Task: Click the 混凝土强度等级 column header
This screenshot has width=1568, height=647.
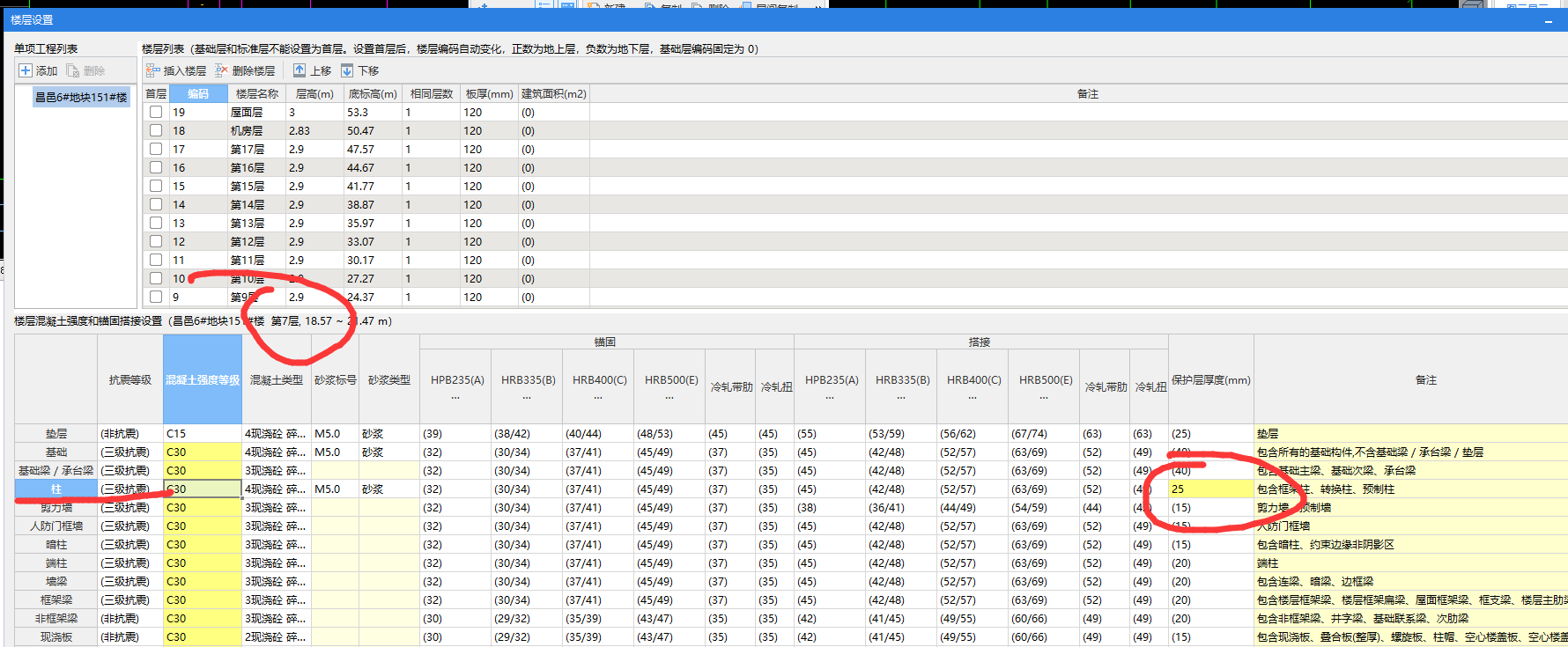Action: [x=203, y=379]
